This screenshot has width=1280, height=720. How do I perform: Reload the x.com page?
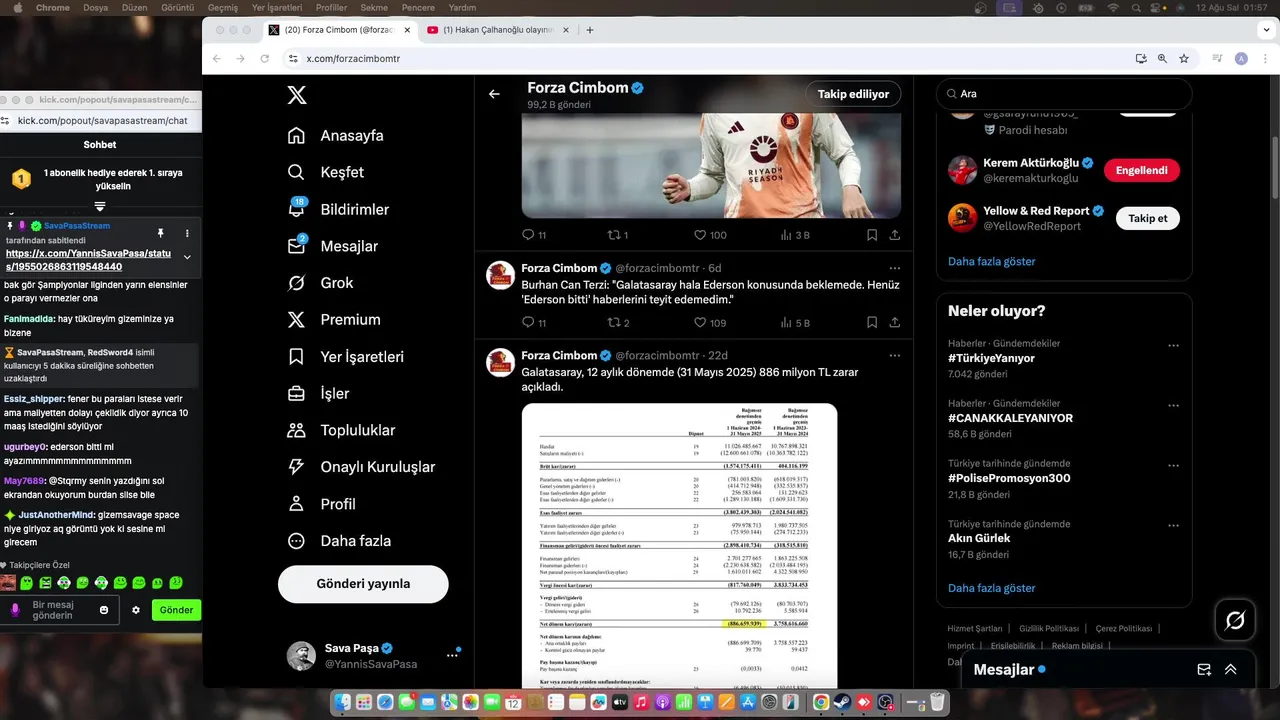[265, 59]
